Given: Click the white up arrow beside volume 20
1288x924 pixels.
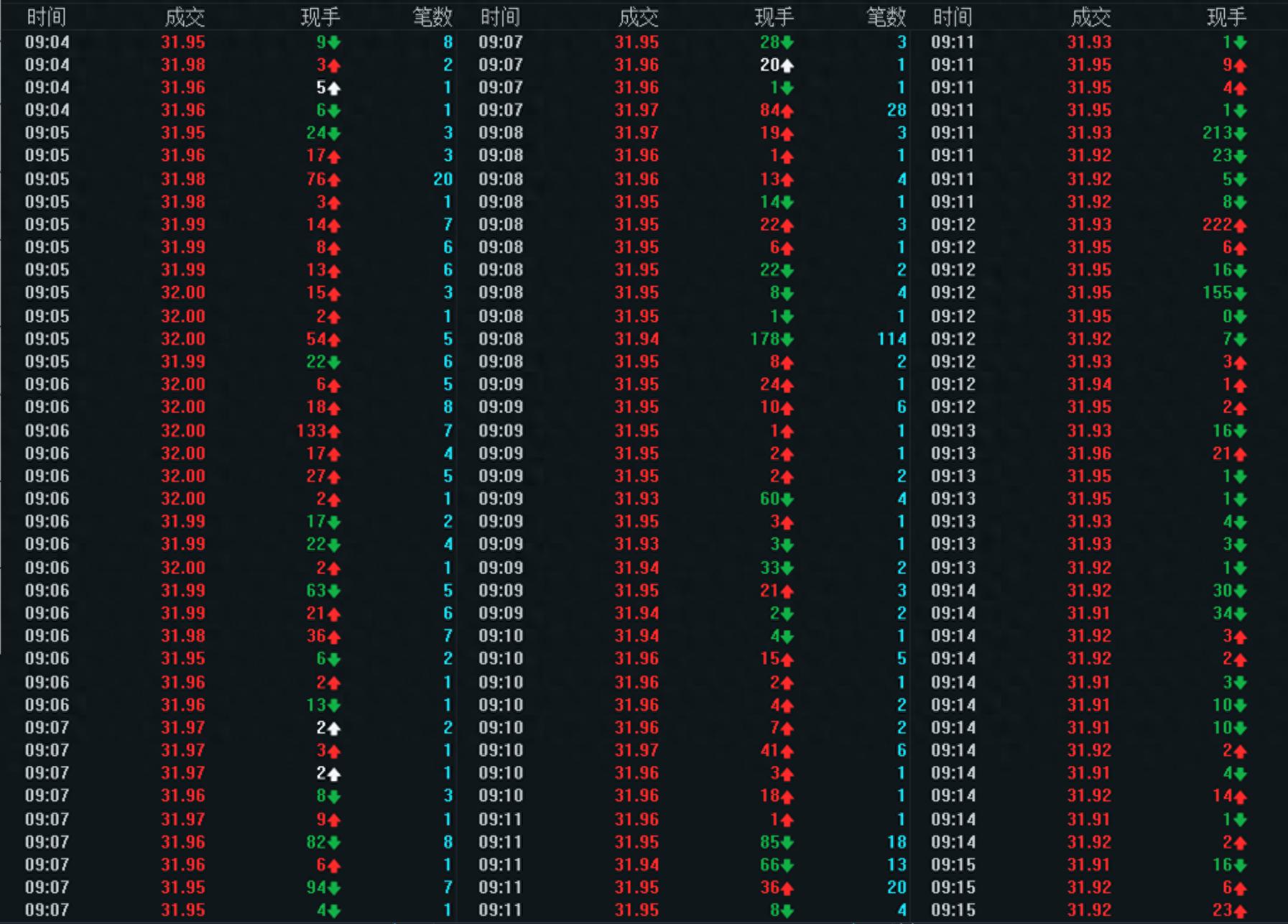Looking at the screenshot, I should click(787, 65).
